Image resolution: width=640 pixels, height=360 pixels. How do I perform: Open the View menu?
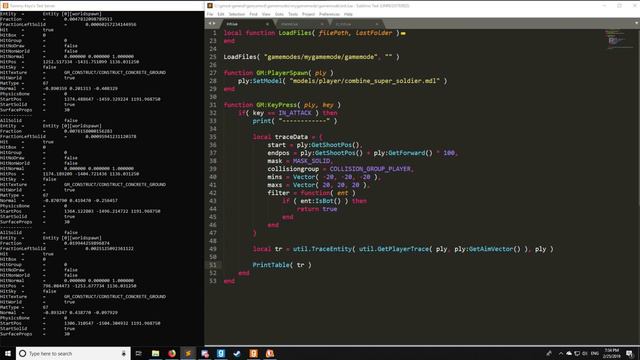(266, 14)
